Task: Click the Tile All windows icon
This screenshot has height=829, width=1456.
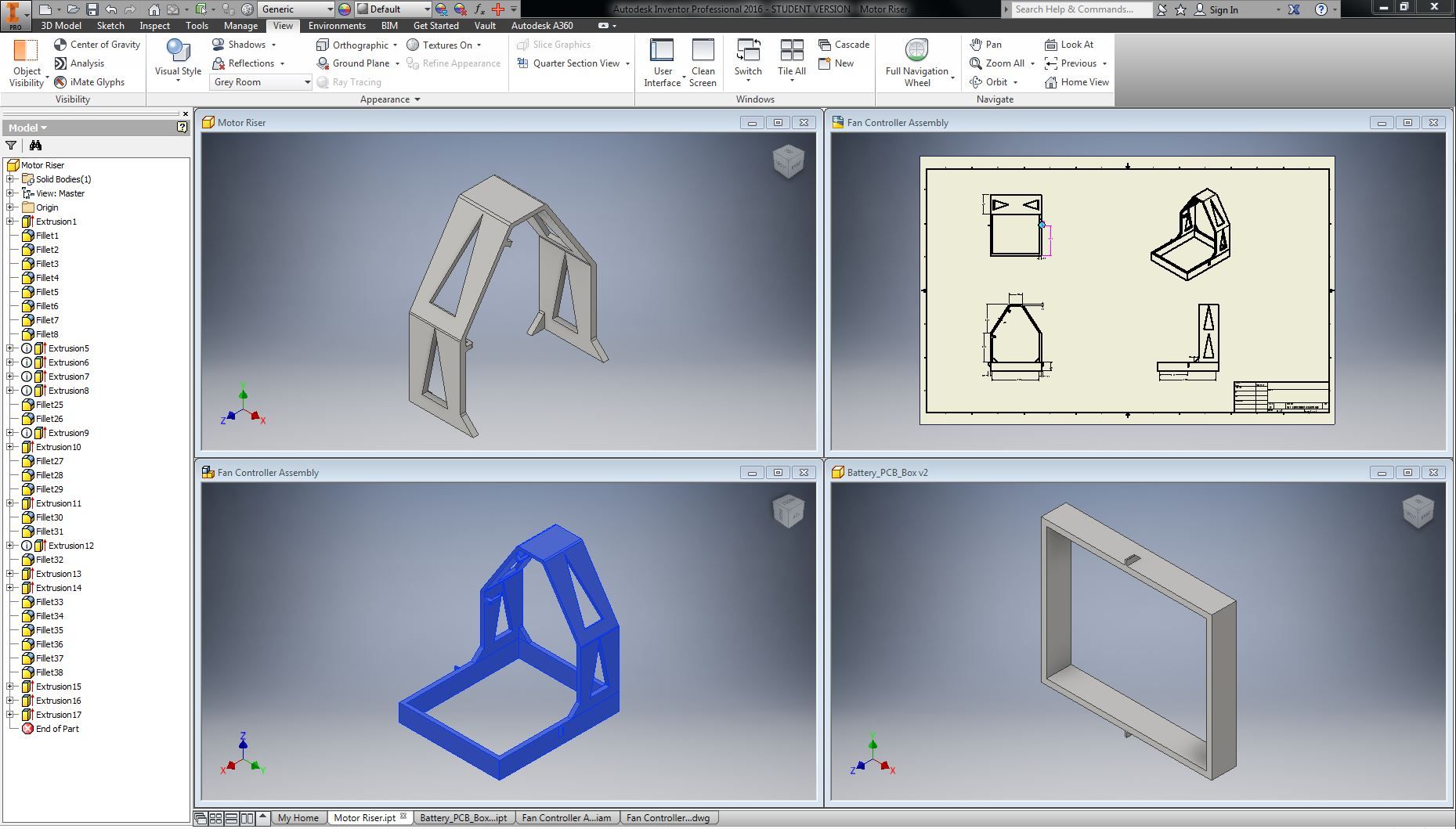Action: click(x=791, y=51)
